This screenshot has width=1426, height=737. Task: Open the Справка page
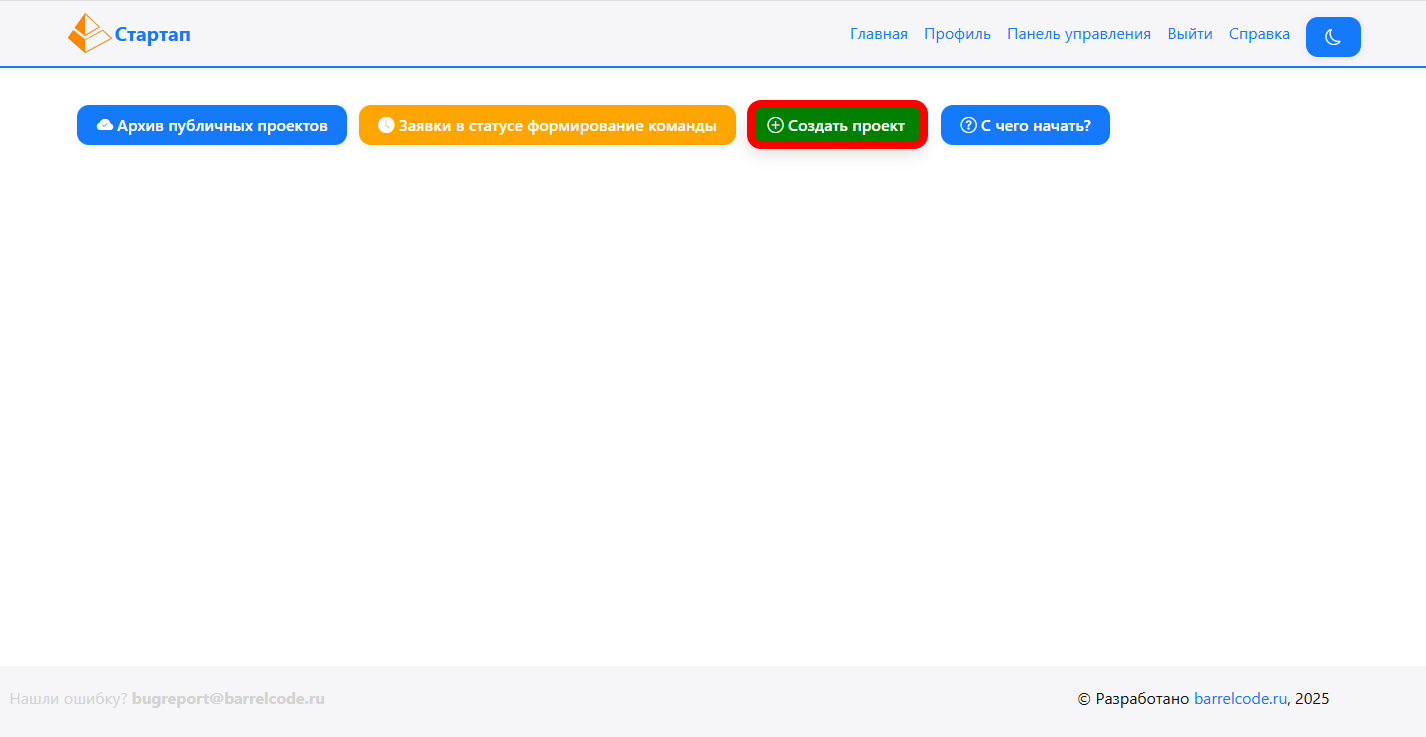(1259, 34)
